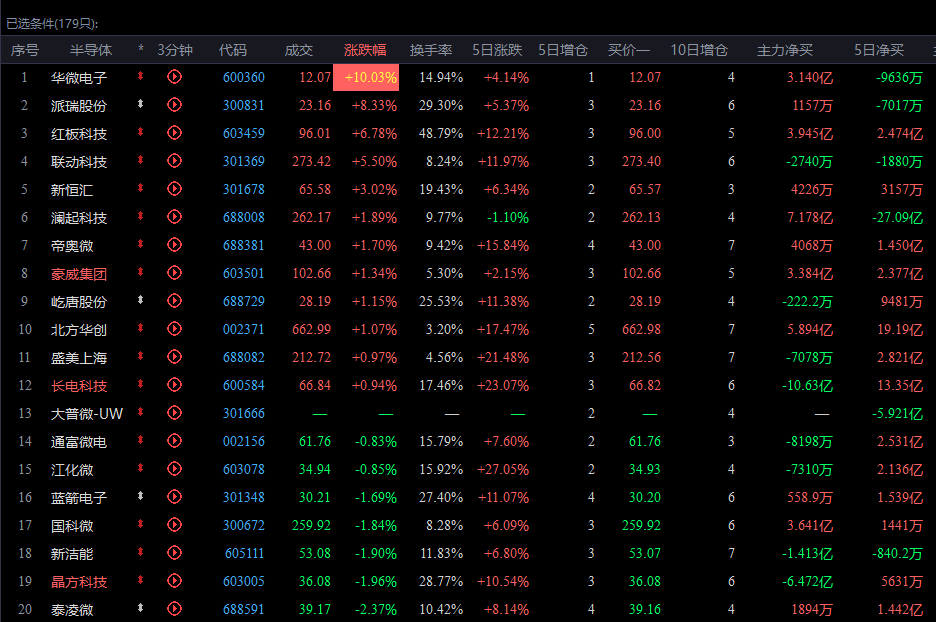This screenshot has width=936, height=622.
Task: Sort by 主力净买 column header
Action: point(784,50)
